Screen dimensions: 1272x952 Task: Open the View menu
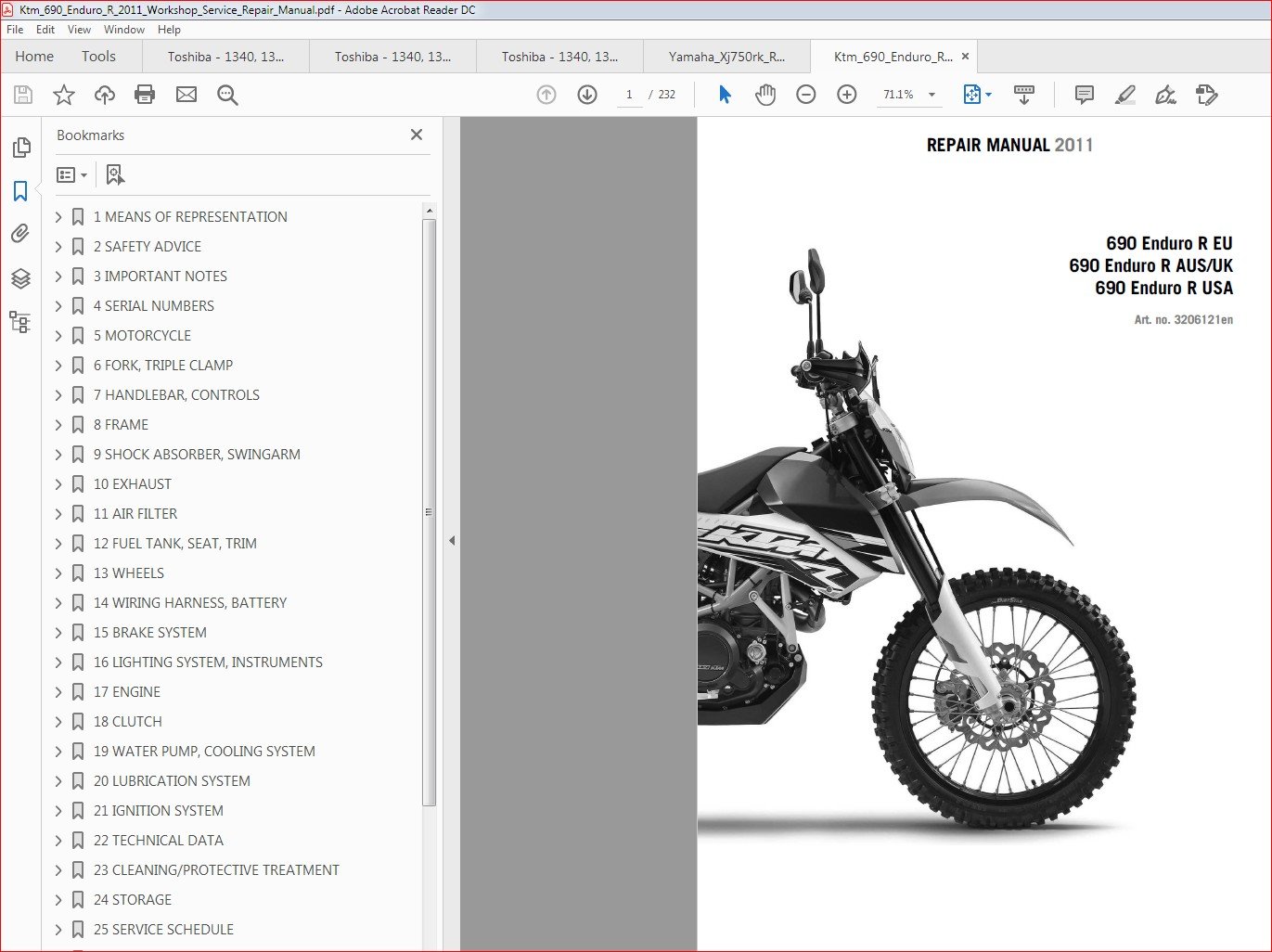80,30
